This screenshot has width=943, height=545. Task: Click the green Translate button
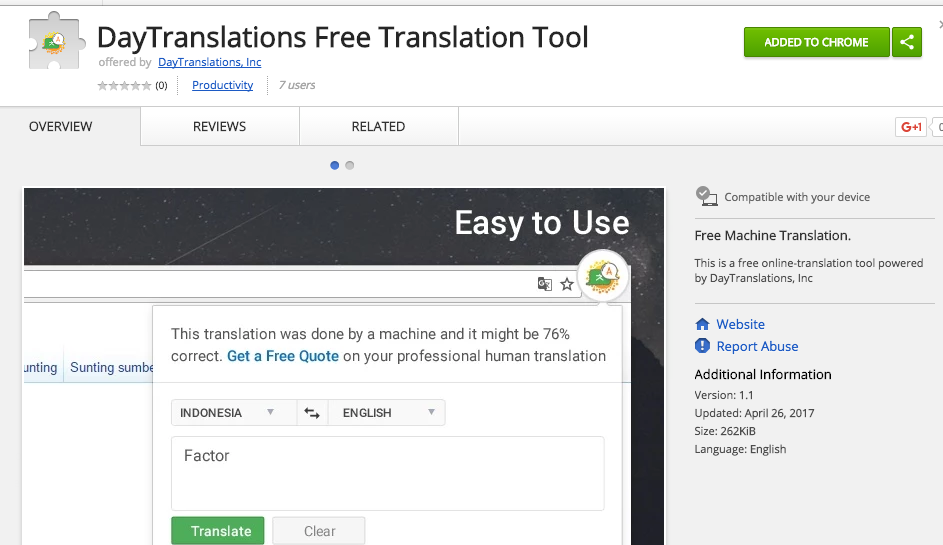(x=218, y=531)
